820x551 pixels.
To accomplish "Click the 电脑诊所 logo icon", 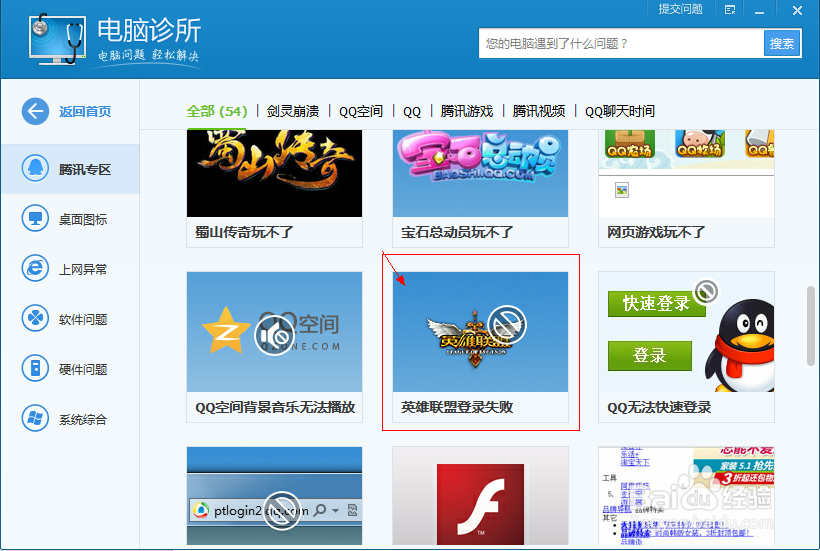I will [57, 39].
